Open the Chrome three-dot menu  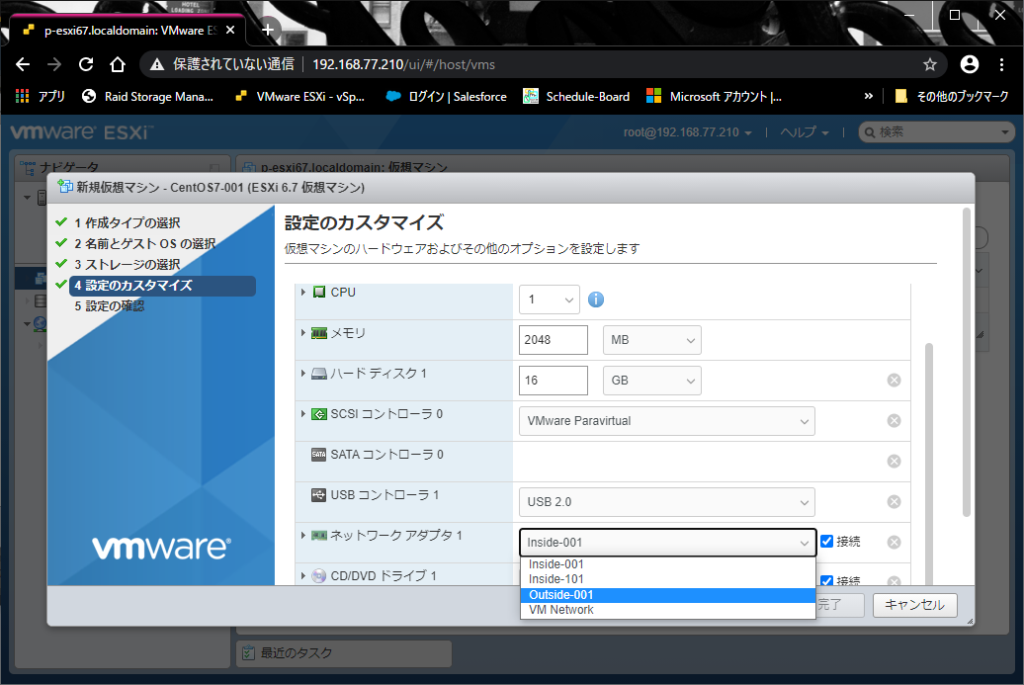pyautogui.click(x=1001, y=64)
